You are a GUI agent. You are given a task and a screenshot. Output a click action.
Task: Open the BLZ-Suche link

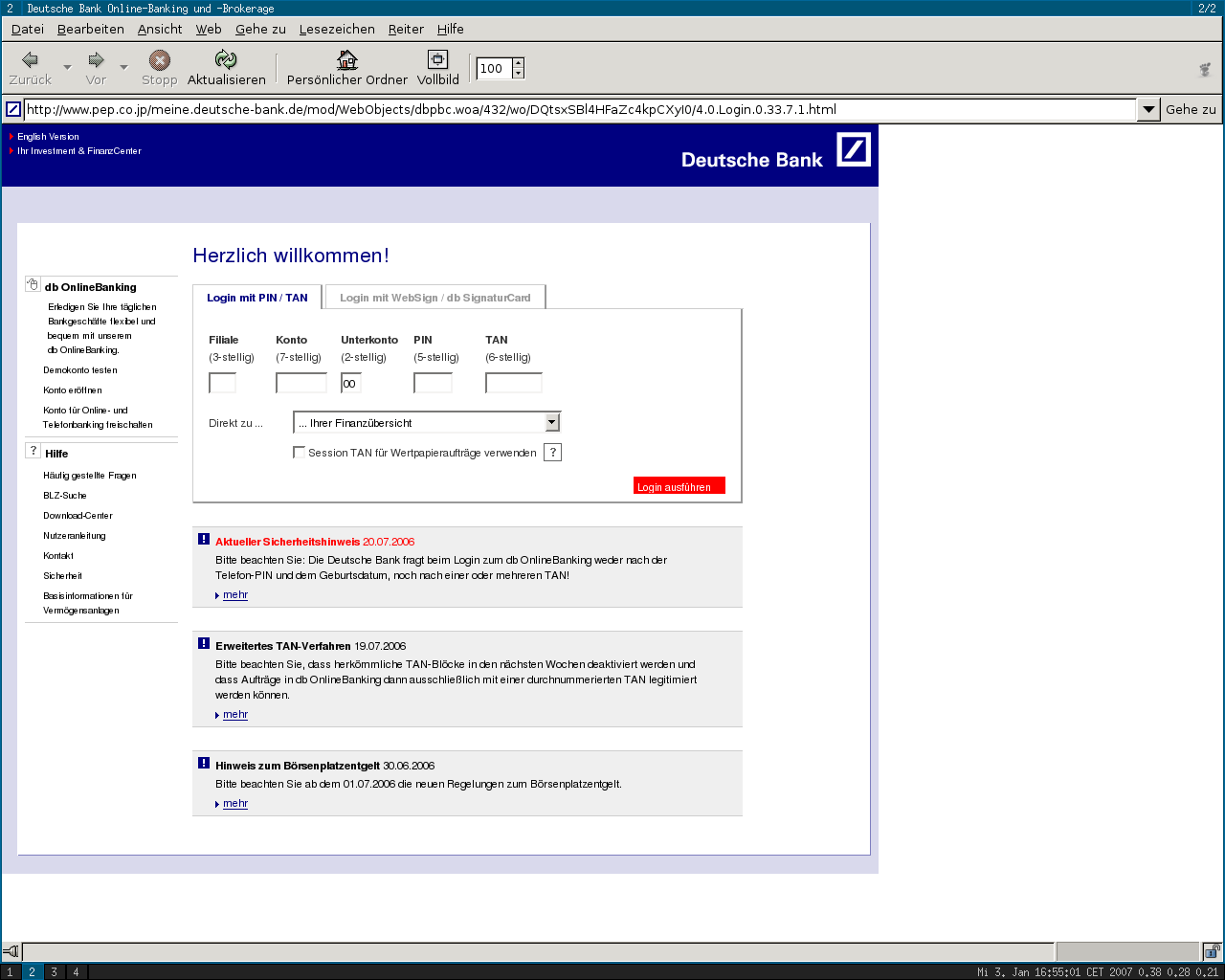pyautogui.click(x=65, y=496)
